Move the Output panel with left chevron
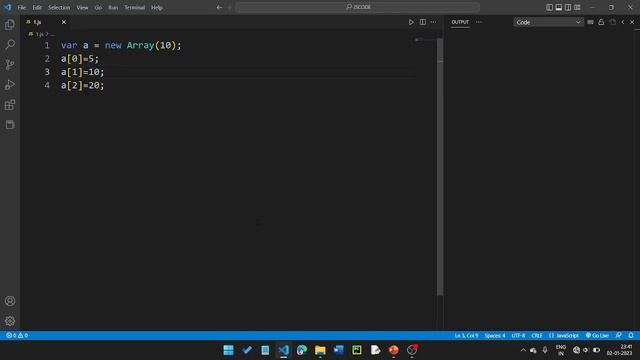 623,22
